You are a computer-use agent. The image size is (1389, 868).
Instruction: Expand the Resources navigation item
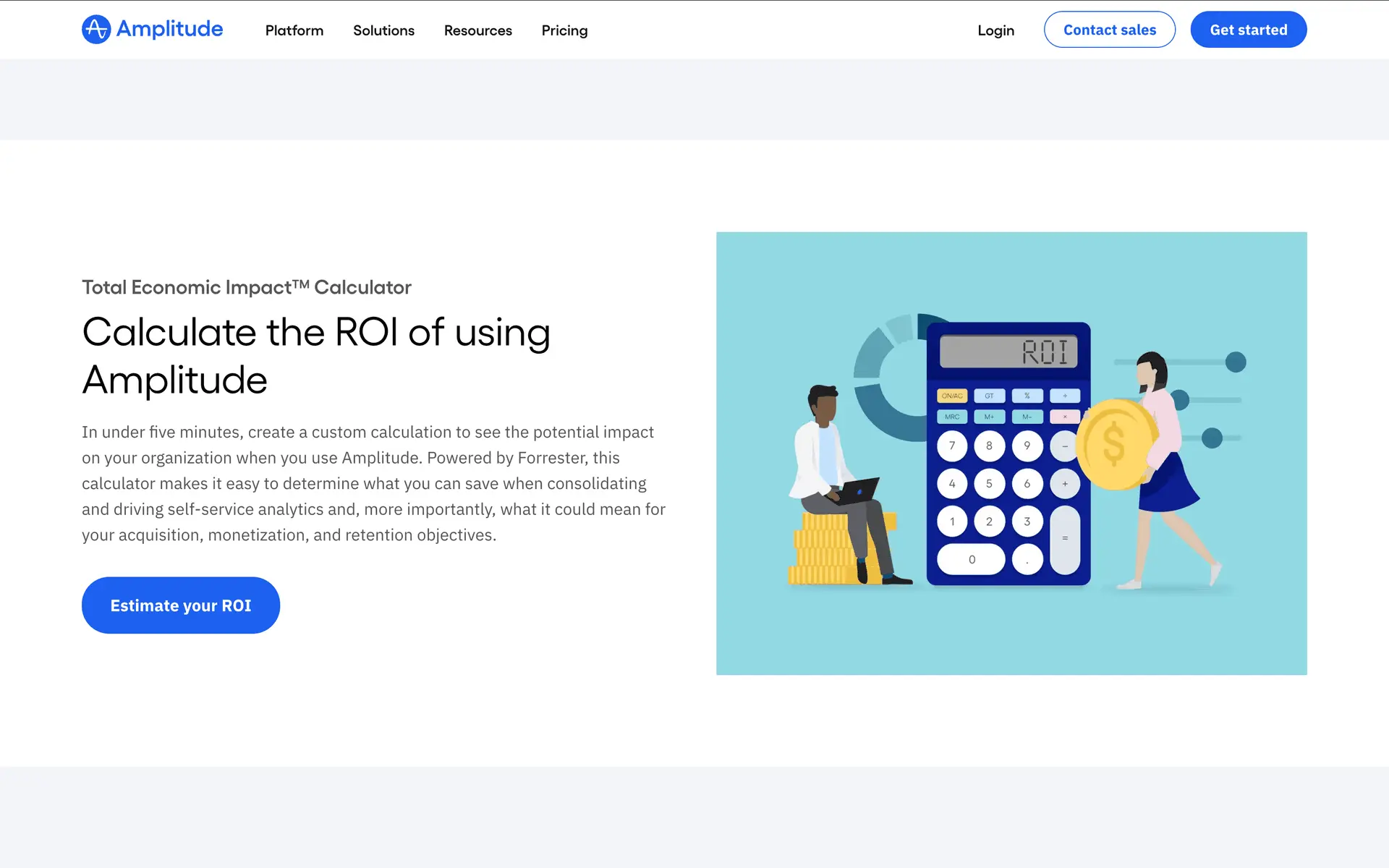(x=477, y=30)
